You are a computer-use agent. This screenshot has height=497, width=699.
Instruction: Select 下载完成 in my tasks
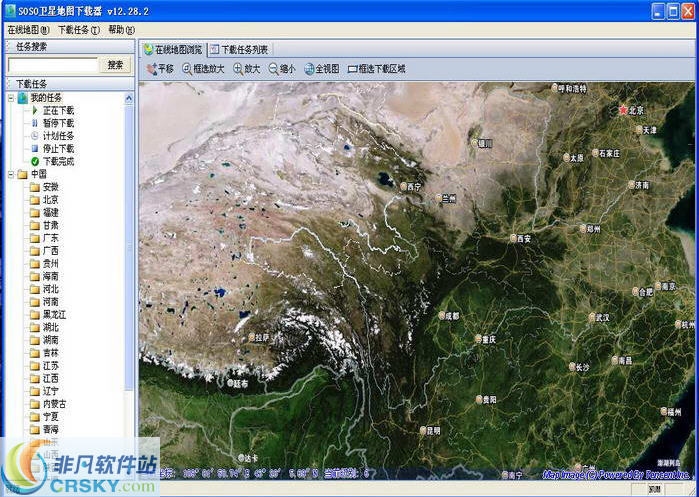pos(58,161)
